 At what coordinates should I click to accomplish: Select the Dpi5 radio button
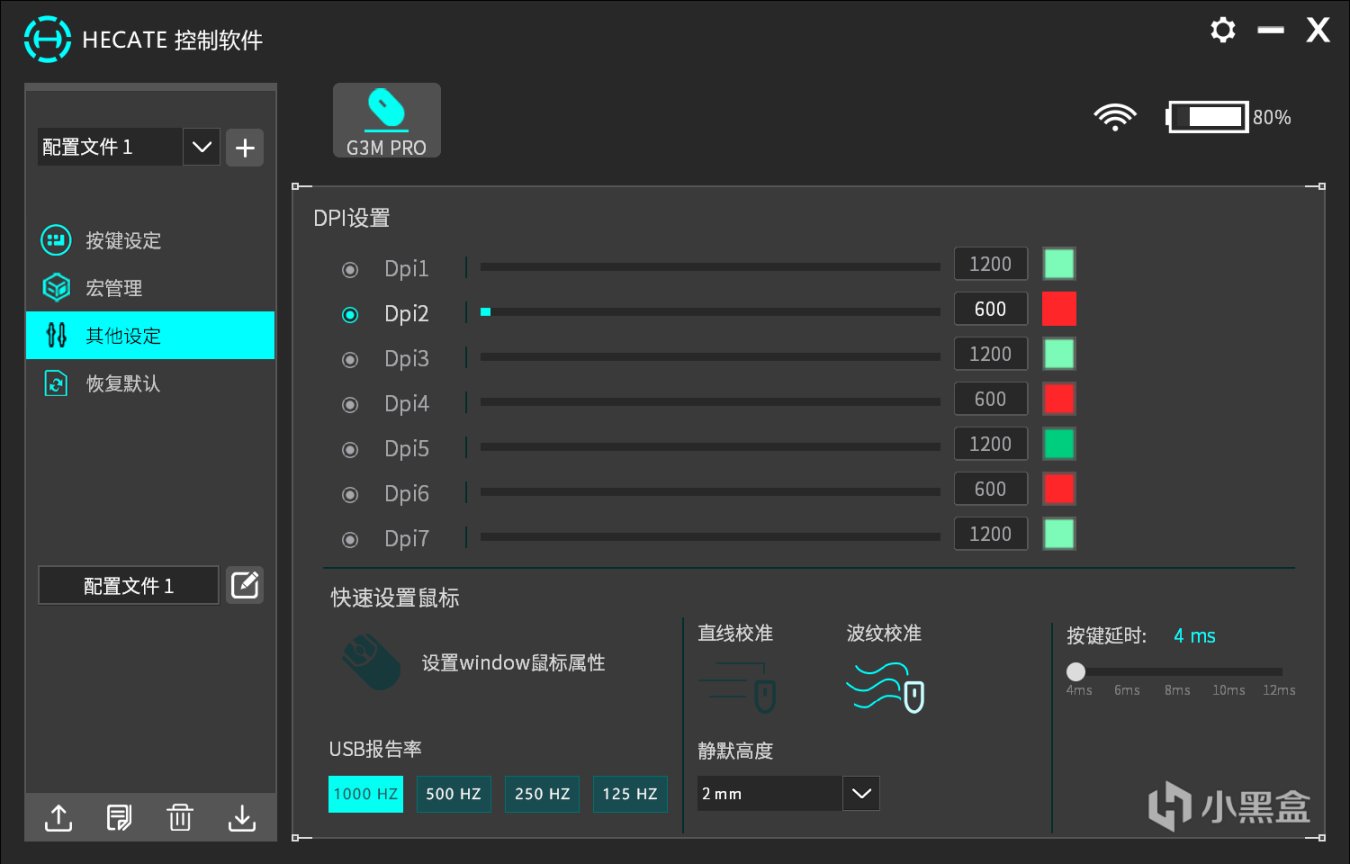pos(349,448)
